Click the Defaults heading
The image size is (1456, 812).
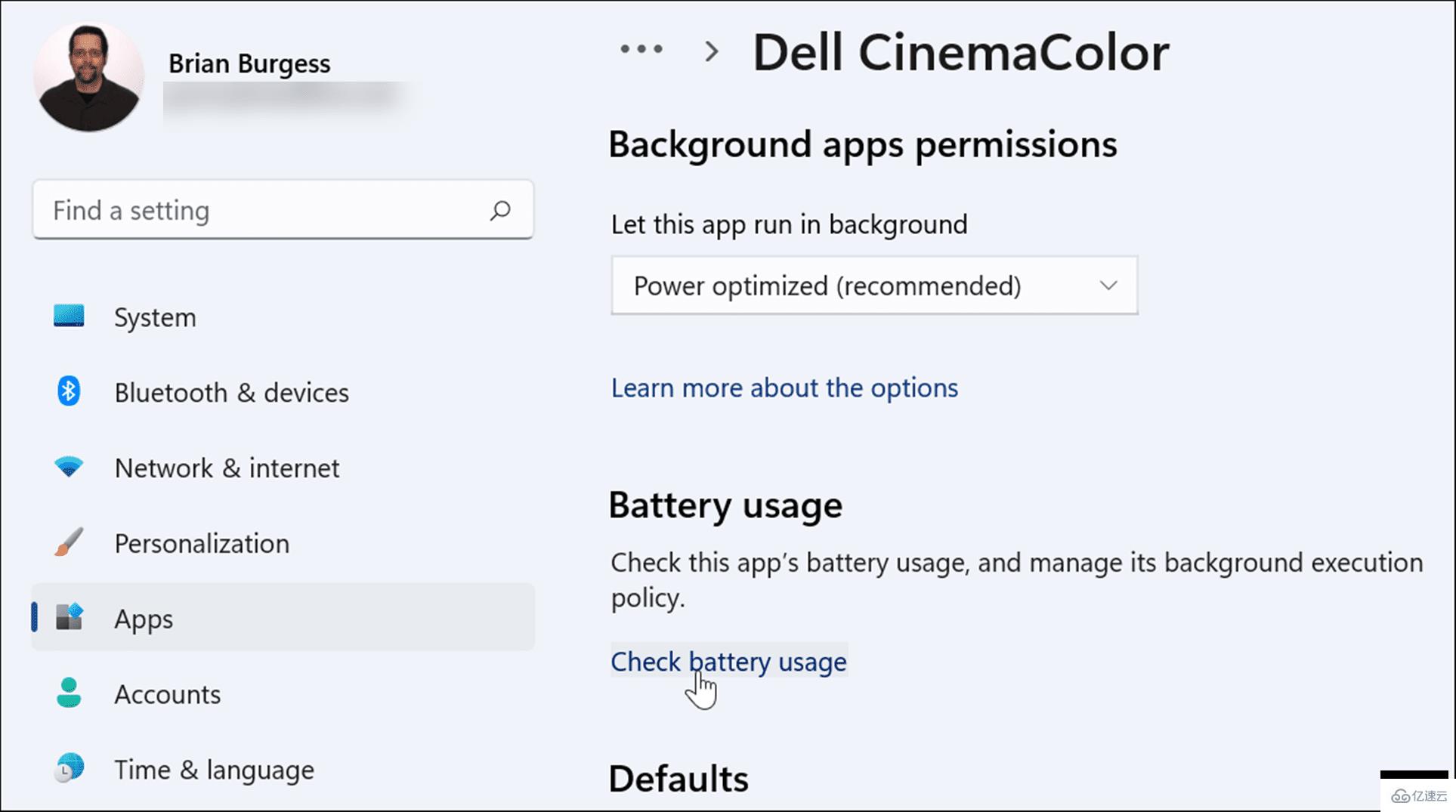679,779
